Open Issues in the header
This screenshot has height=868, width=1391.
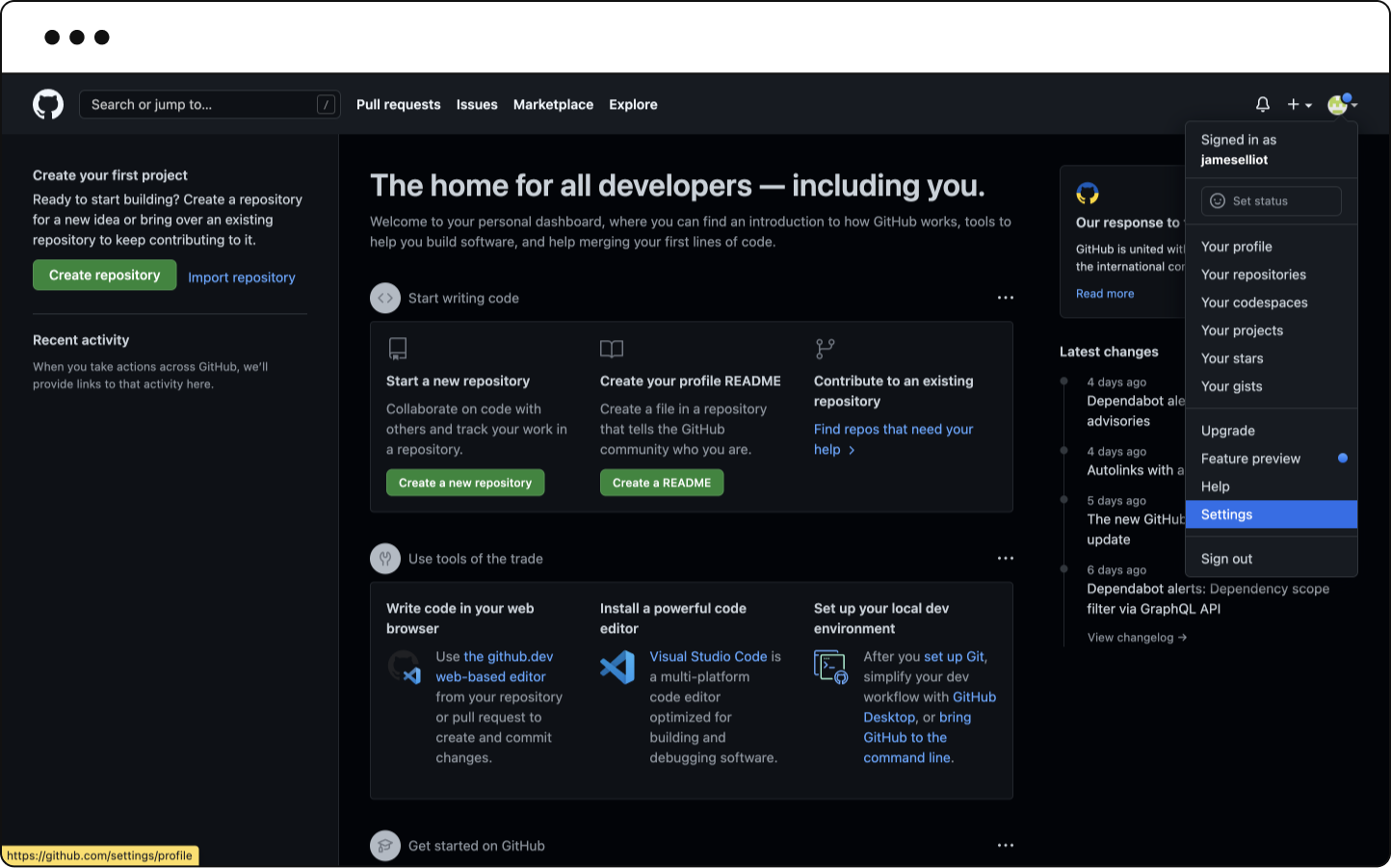(477, 104)
